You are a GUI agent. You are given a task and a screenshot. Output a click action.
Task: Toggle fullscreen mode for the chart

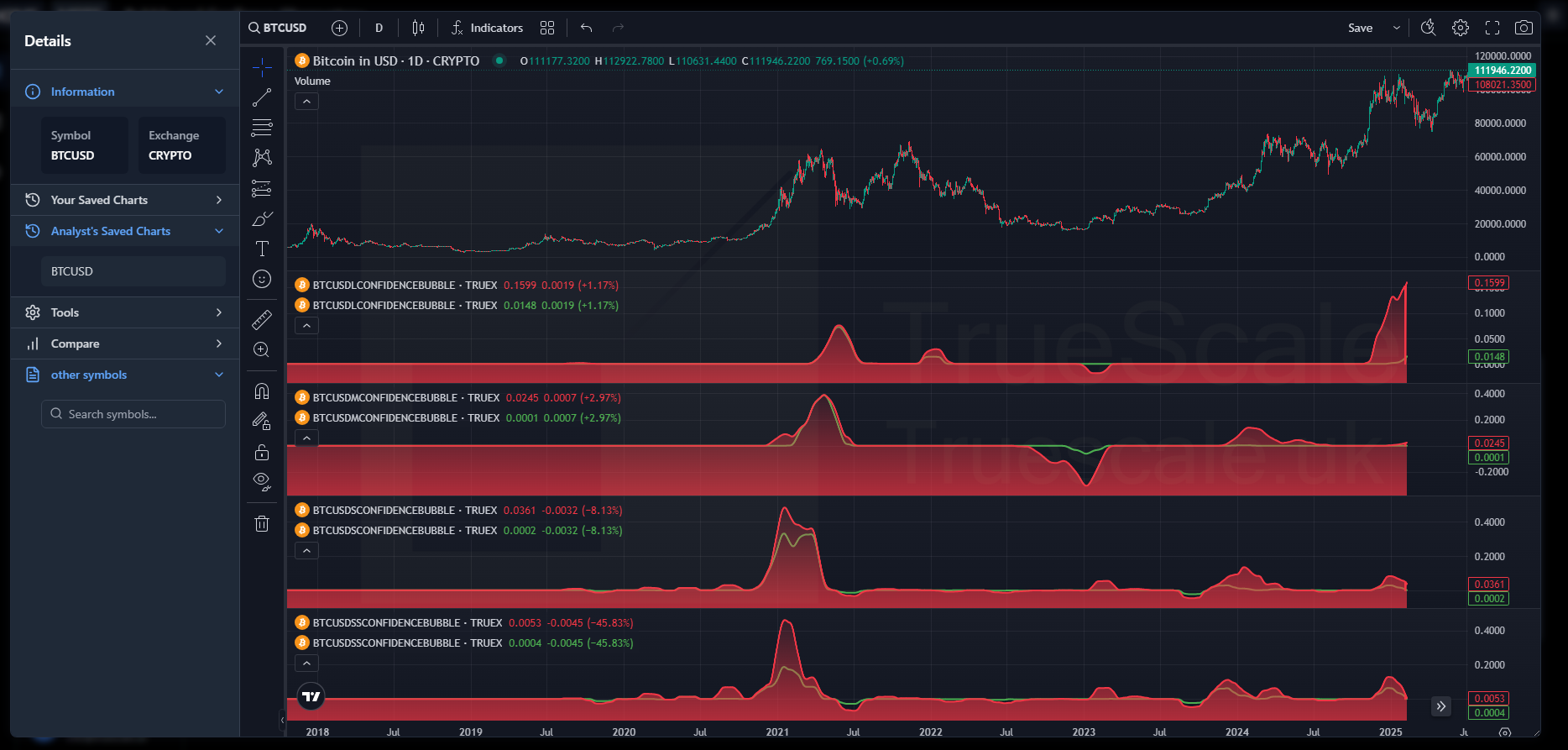1492,28
